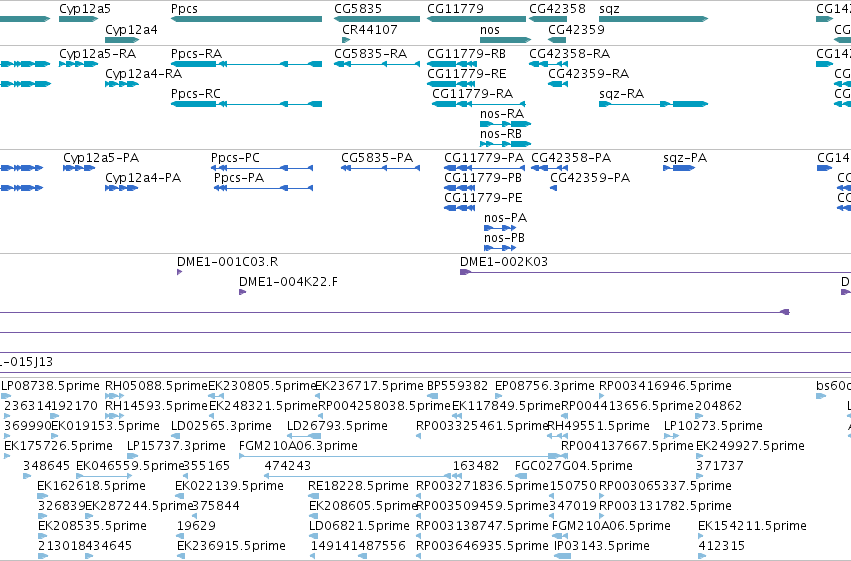Select the teal gene bar under Ppcs label
Screen dimensions: 851x561
tap(246, 19)
